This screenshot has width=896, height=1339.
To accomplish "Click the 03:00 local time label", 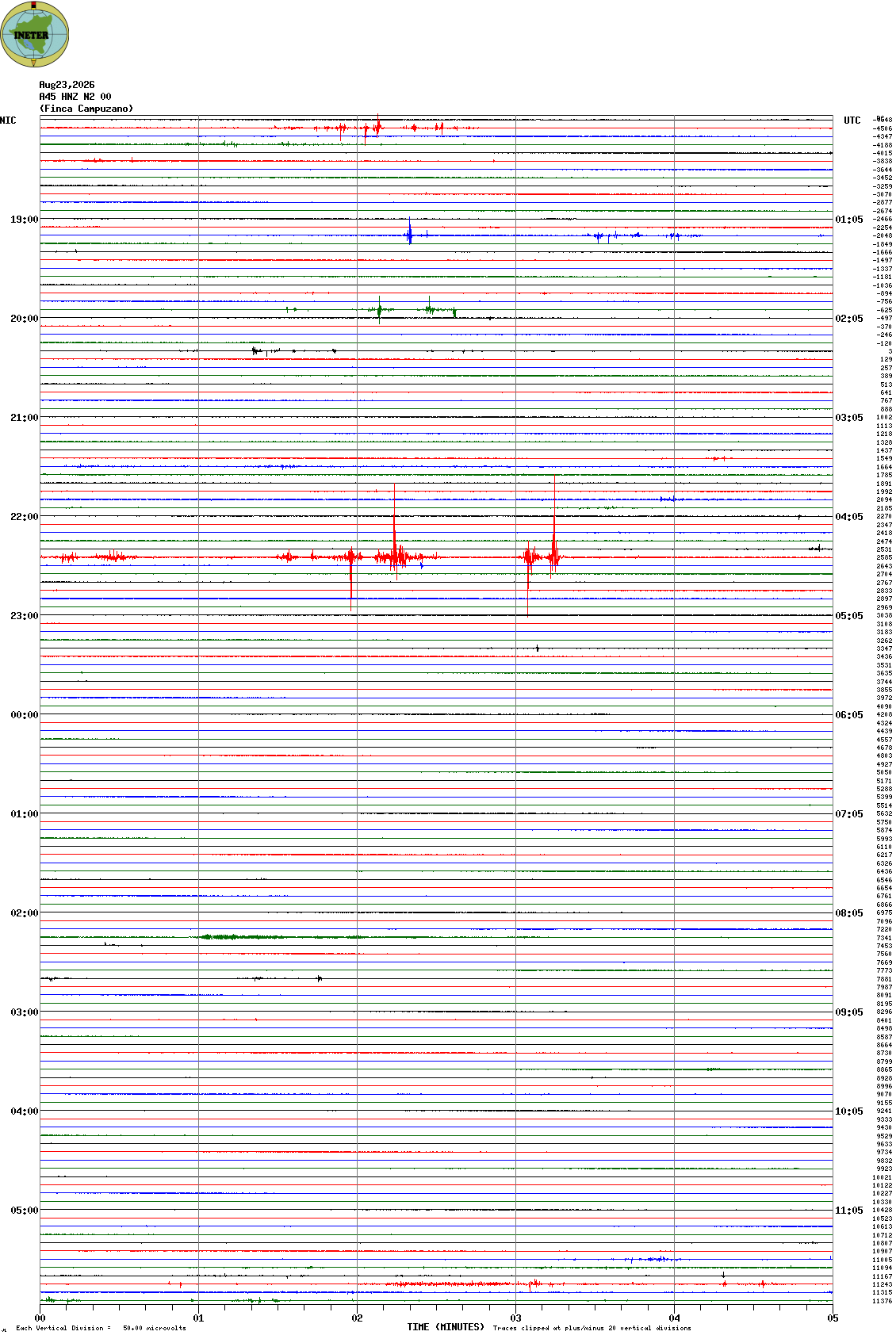I will [24, 1012].
